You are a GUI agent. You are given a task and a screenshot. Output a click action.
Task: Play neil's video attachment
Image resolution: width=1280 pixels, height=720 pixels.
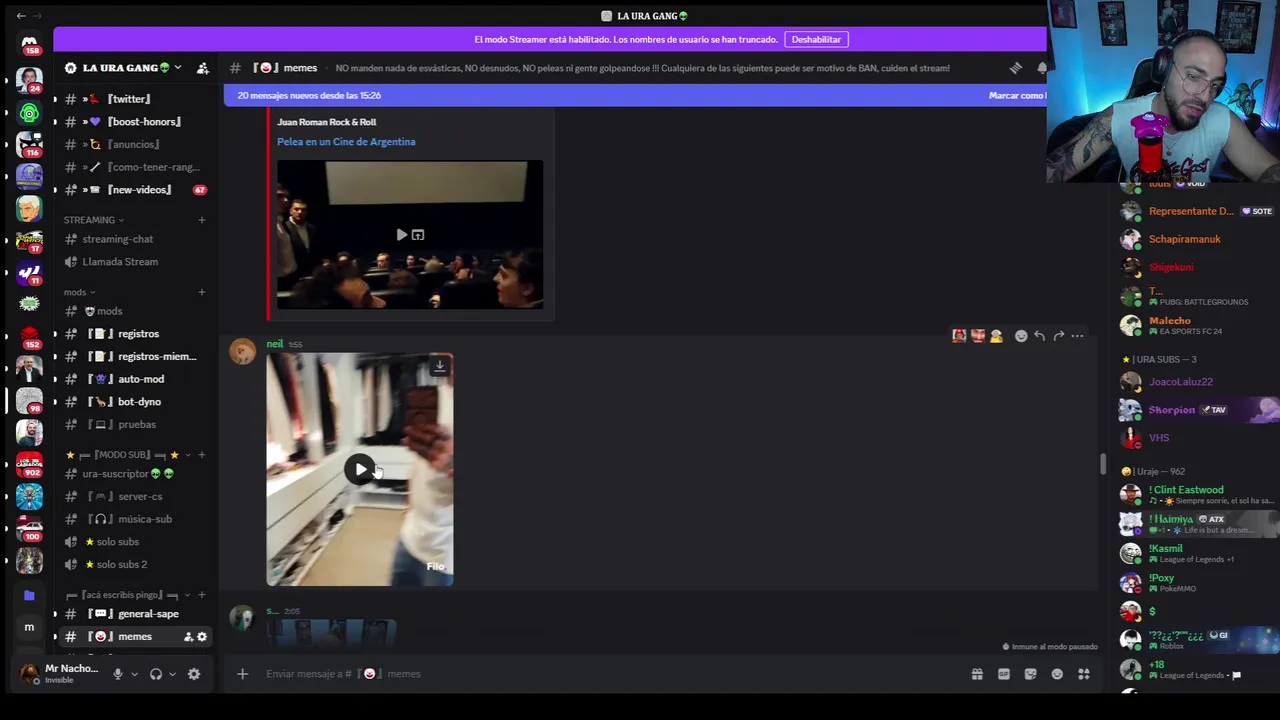pyautogui.click(x=360, y=469)
